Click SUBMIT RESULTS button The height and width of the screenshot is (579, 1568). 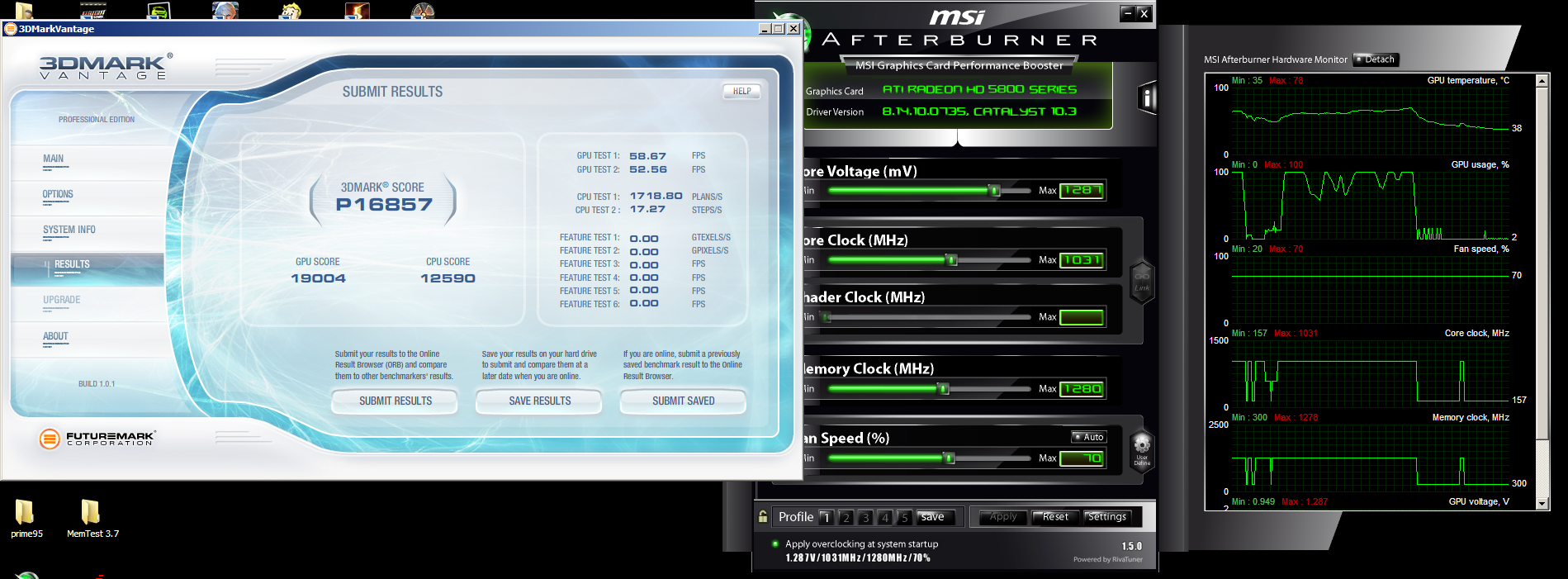click(395, 401)
